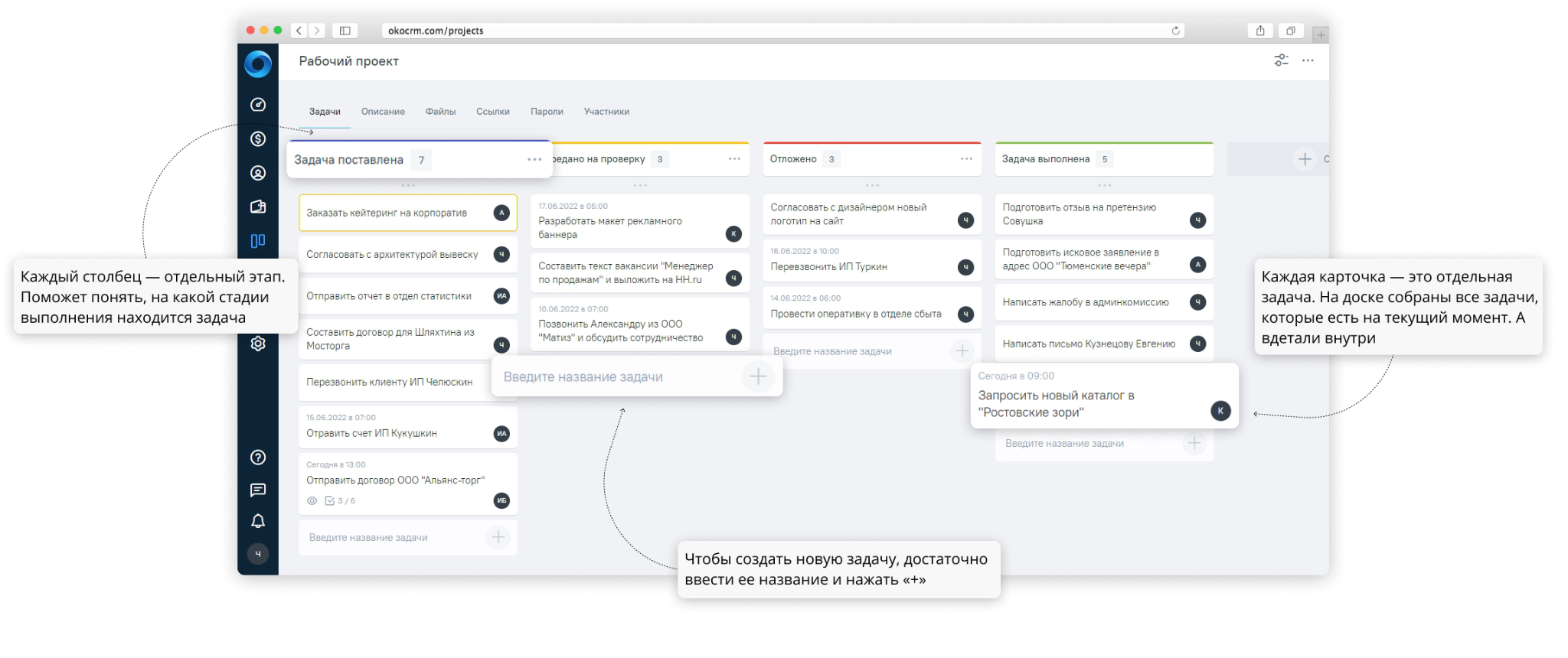Open card Заказать кейтеринг на корпоратив

[408, 213]
